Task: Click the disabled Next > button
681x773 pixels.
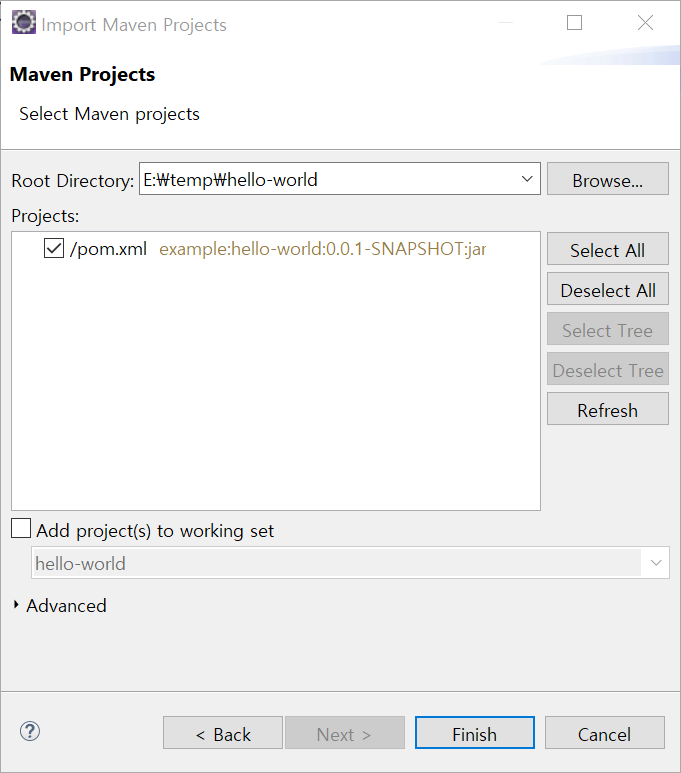Action: pos(344,733)
